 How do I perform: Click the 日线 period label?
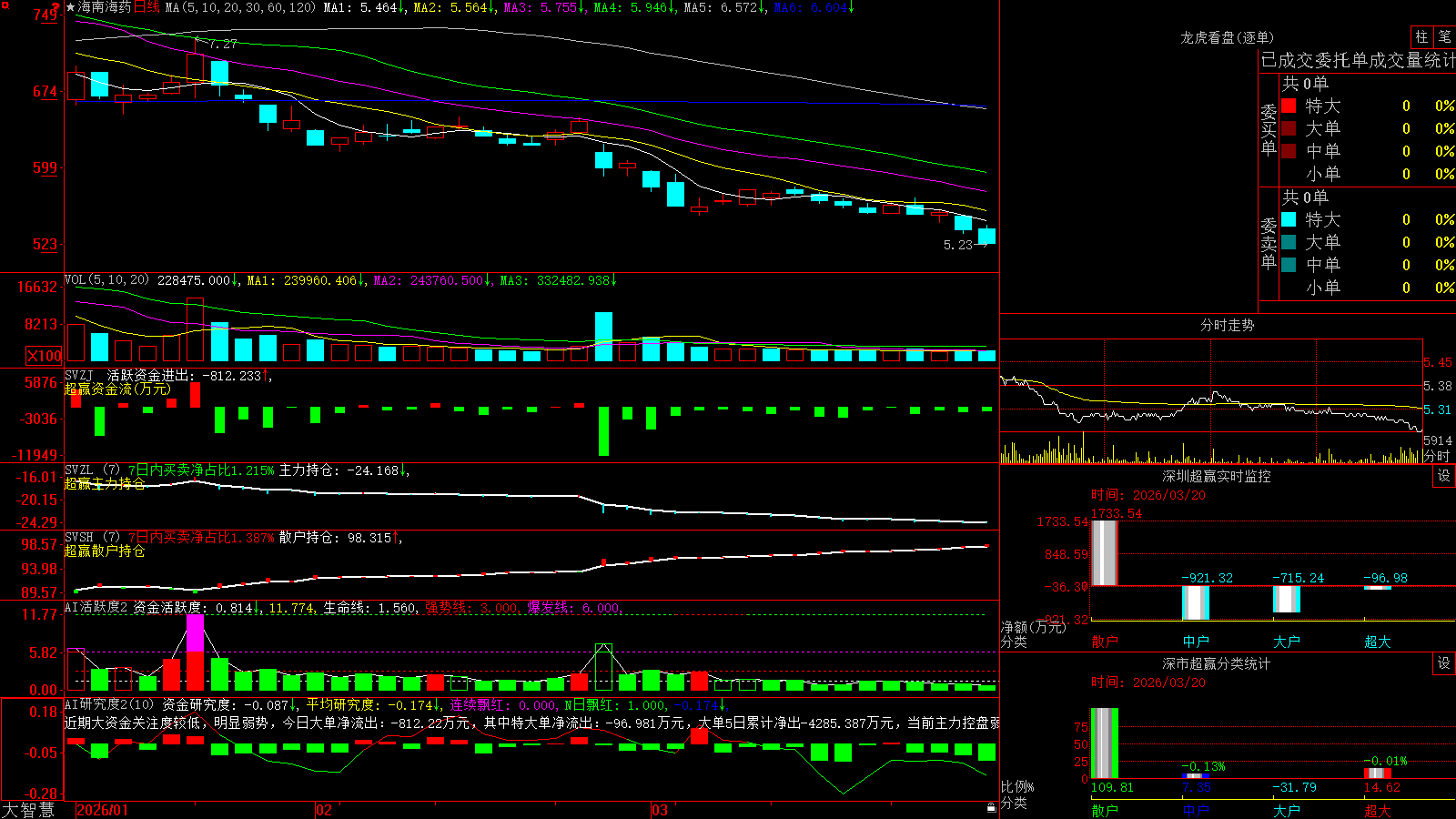coord(147,7)
